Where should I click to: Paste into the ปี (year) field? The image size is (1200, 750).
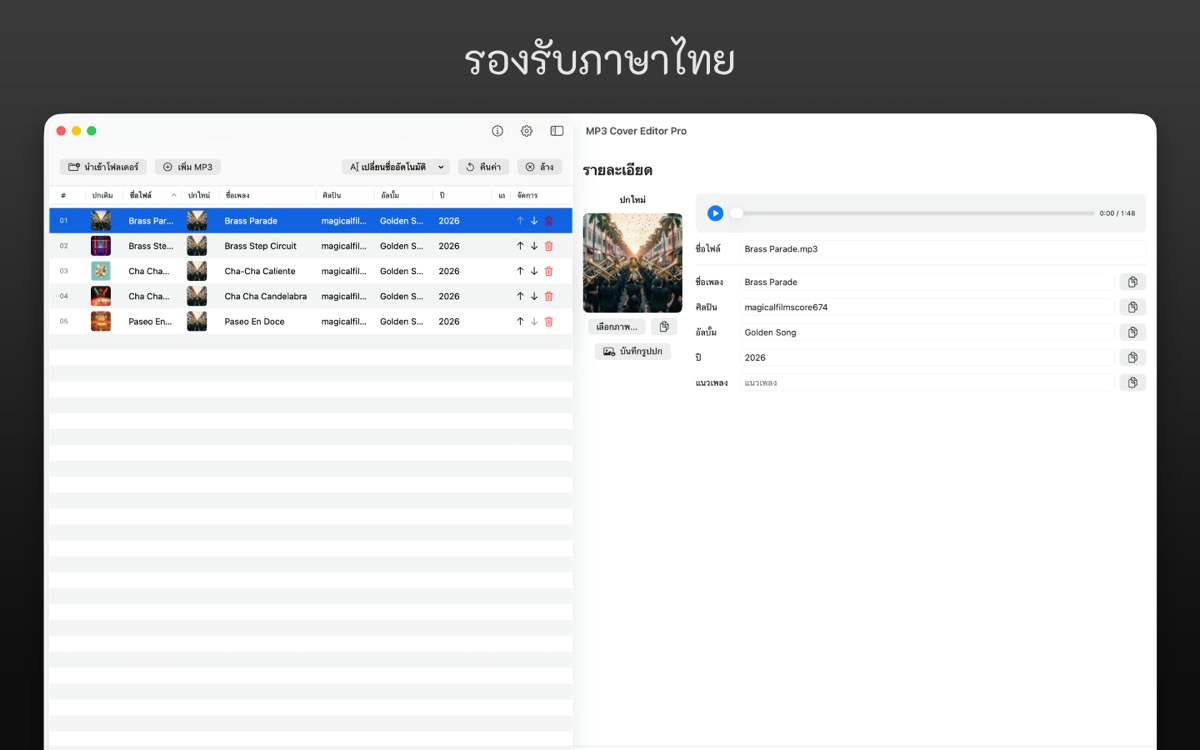(1133, 357)
